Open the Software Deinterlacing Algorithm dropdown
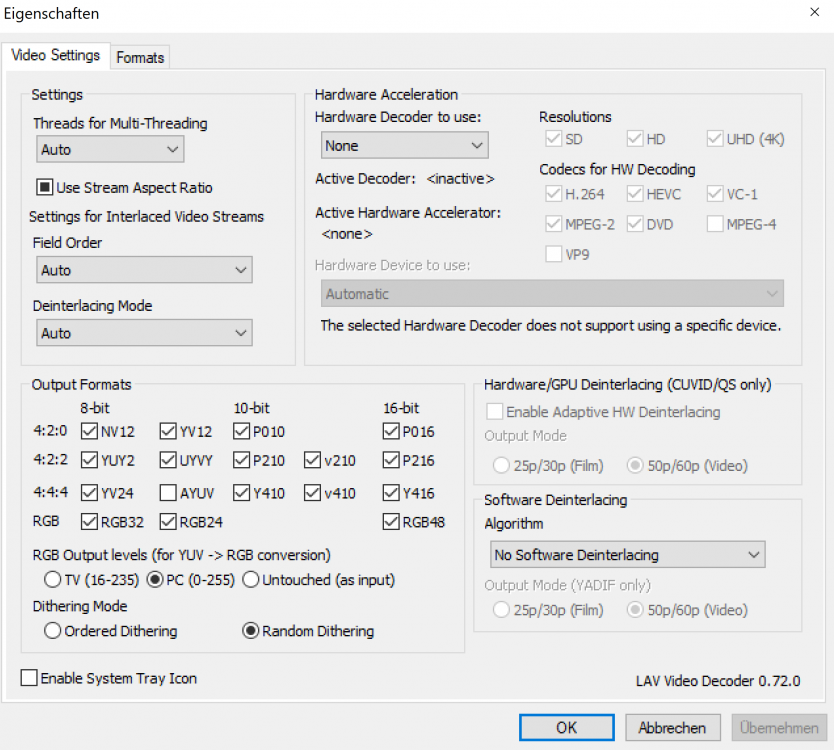Image resolution: width=834 pixels, height=750 pixels. 627,554
